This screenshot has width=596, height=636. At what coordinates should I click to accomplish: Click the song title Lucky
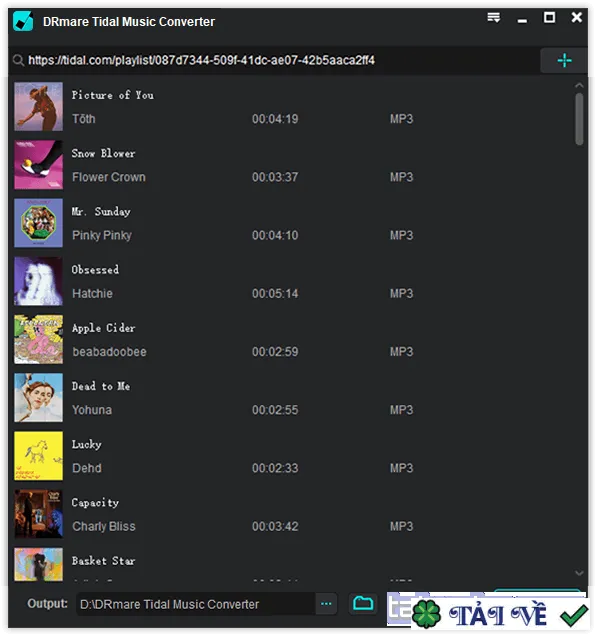pos(86,445)
